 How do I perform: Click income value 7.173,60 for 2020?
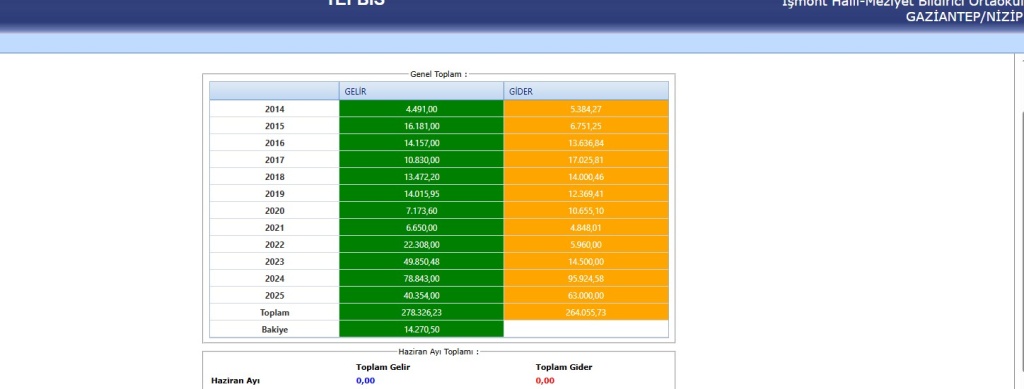pos(421,211)
